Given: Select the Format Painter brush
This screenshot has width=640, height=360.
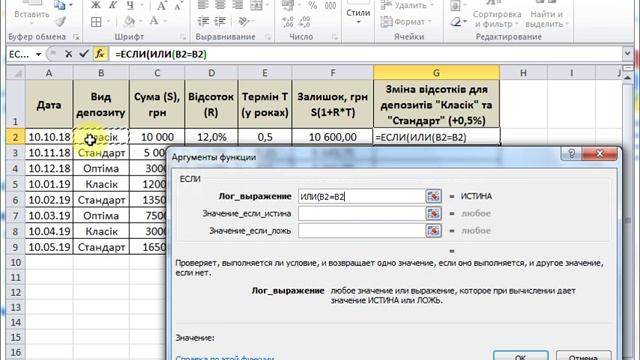Looking at the screenshot, I should click(x=60, y=22).
